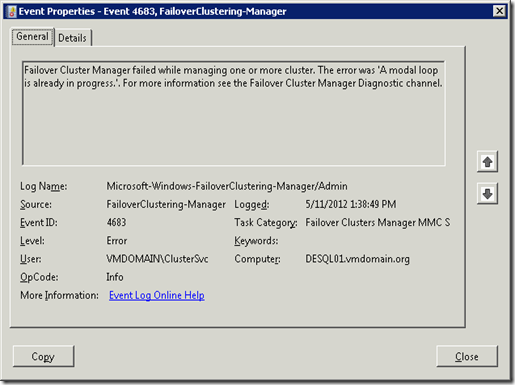The image size is (515, 385).
Task: Switch to the Details tab
Action: tap(73, 38)
